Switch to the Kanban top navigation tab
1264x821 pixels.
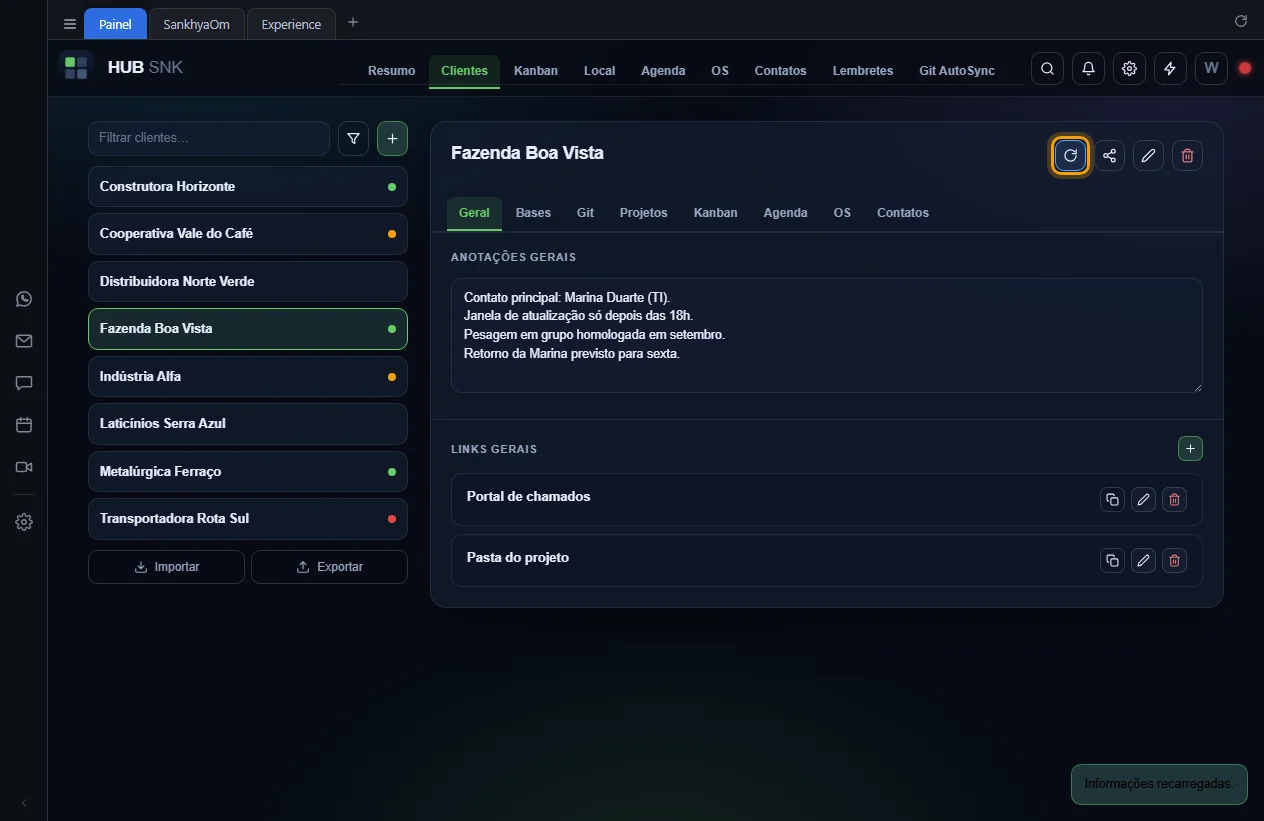pos(536,71)
